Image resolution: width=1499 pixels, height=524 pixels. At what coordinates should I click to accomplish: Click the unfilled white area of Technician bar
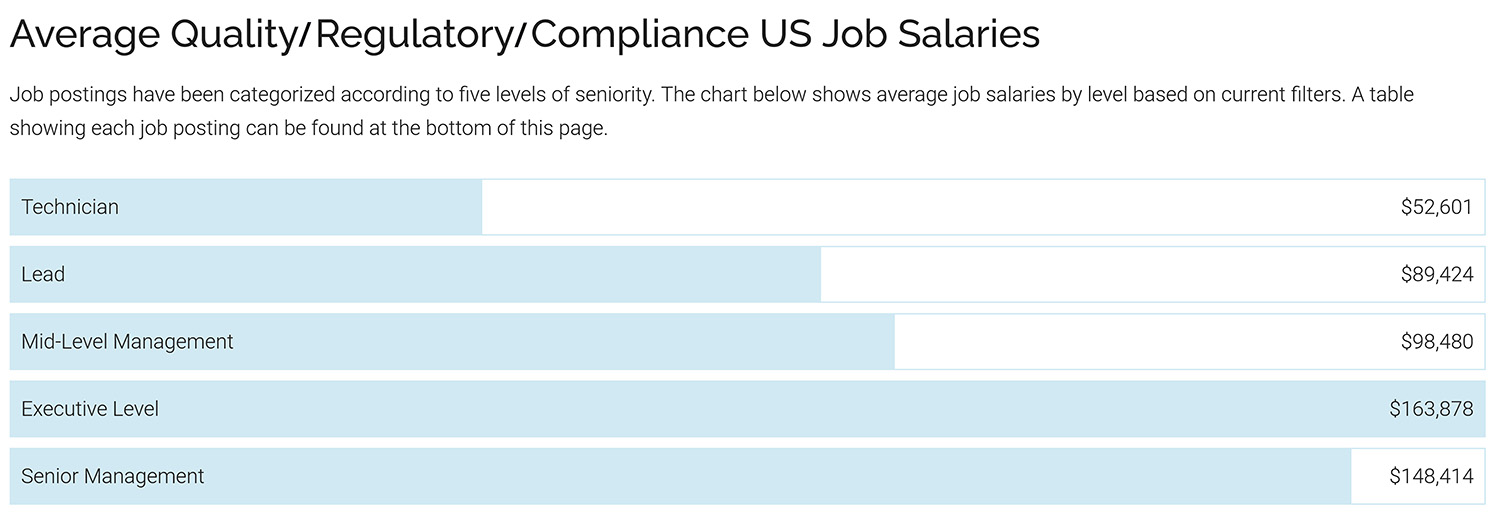click(900, 207)
